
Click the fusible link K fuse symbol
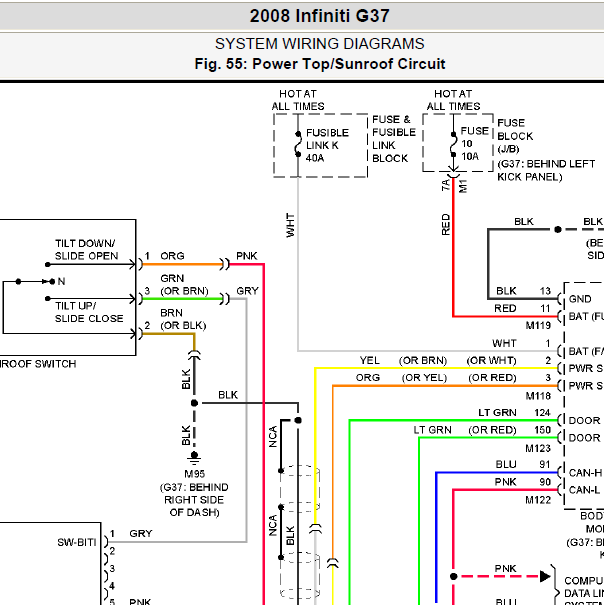click(x=298, y=144)
